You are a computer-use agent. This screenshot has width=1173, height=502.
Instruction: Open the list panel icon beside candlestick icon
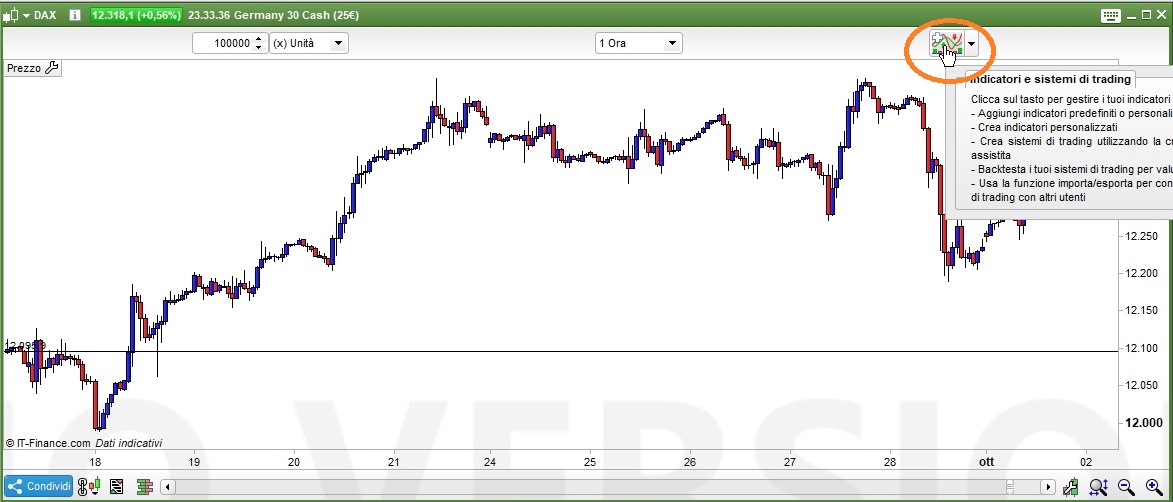click(x=117, y=486)
